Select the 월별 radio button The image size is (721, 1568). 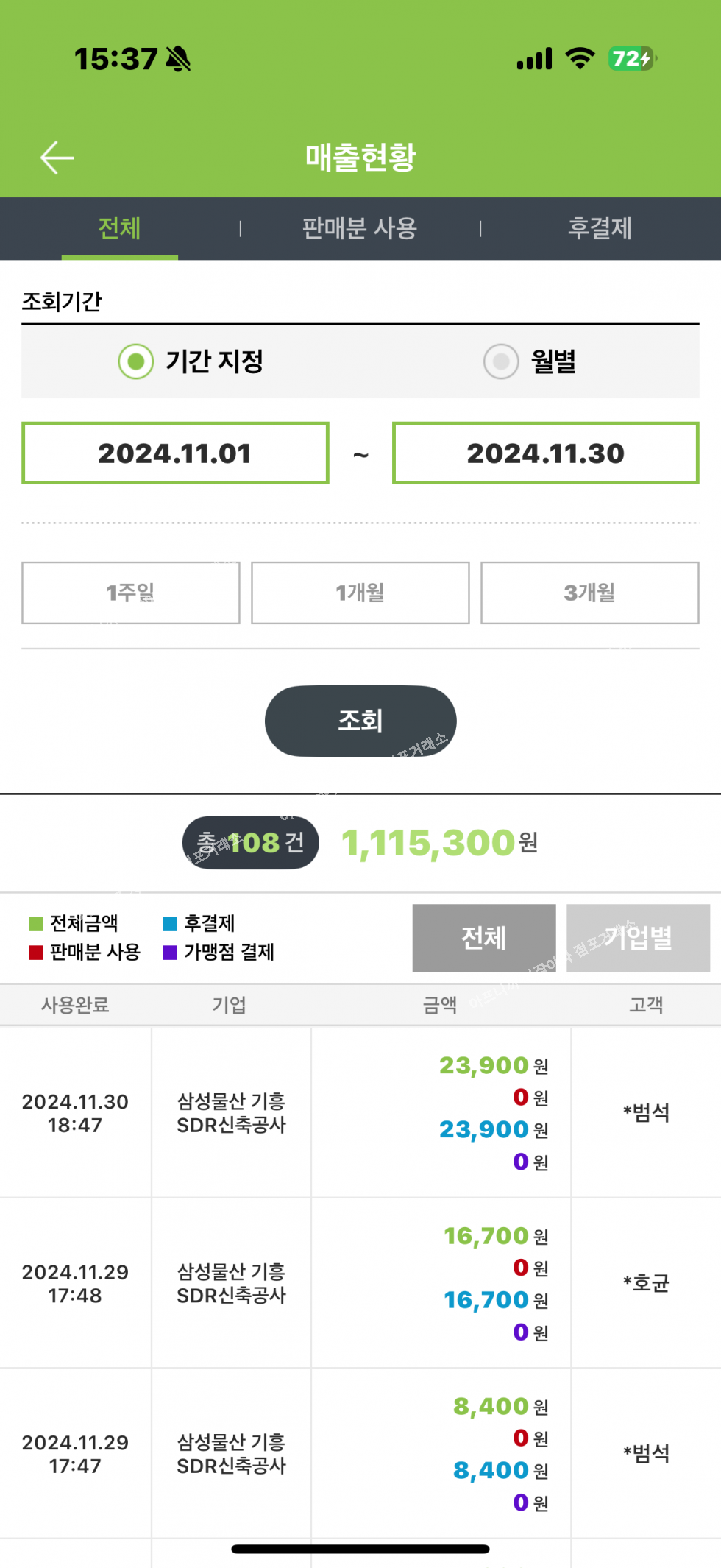[501, 361]
